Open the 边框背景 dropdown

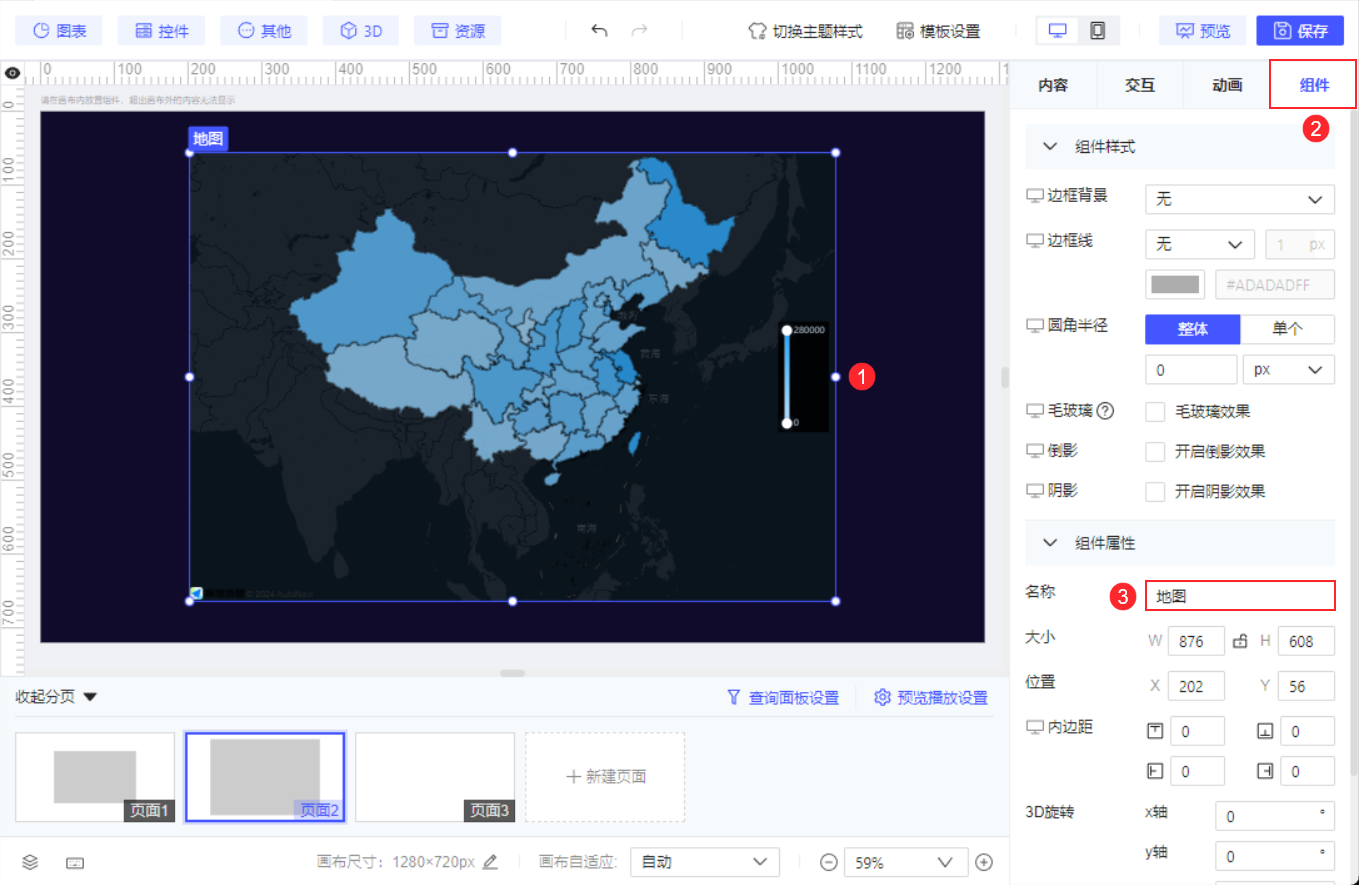coord(1239,199)
